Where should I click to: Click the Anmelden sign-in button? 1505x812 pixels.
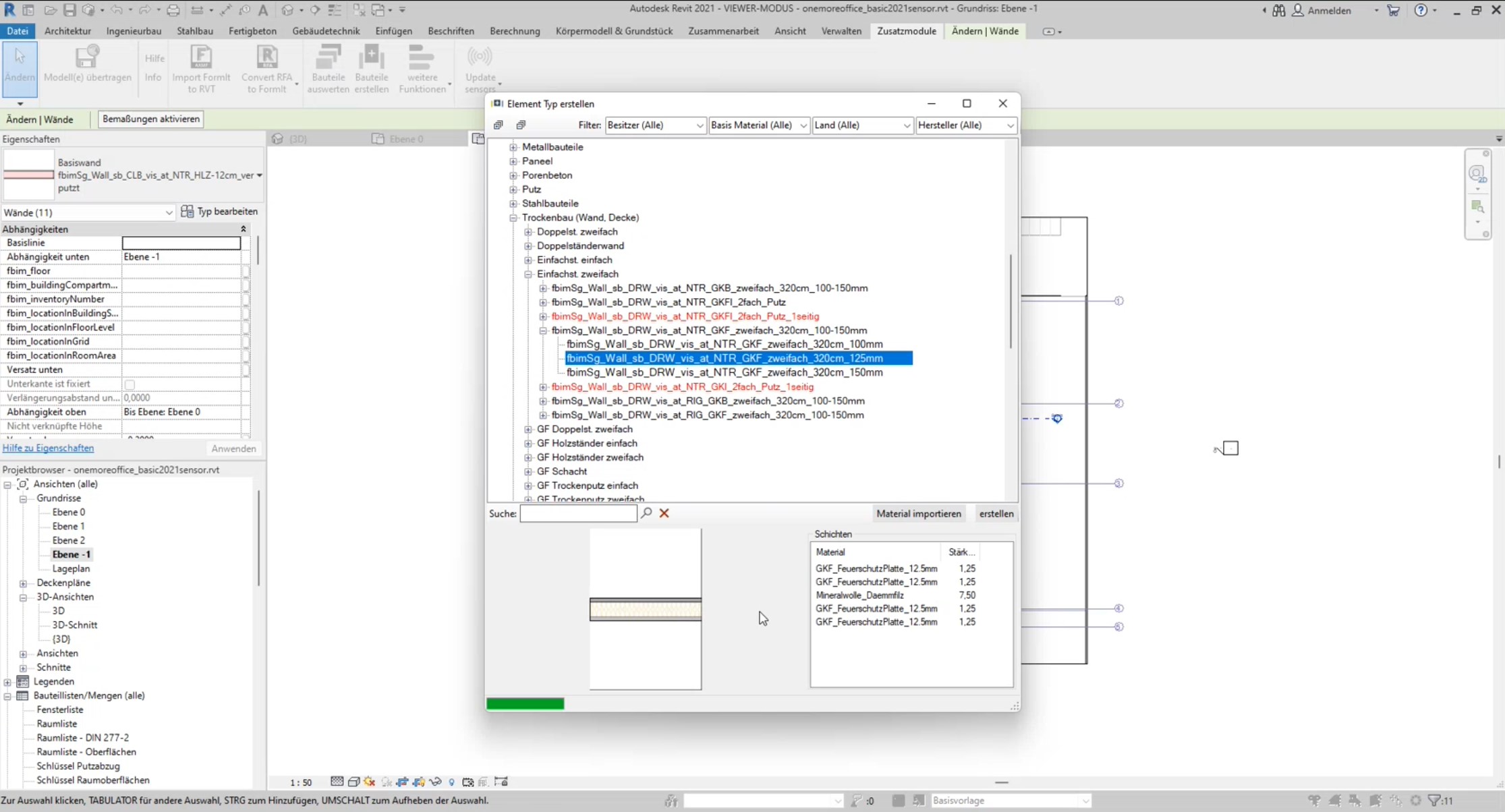1322,11
